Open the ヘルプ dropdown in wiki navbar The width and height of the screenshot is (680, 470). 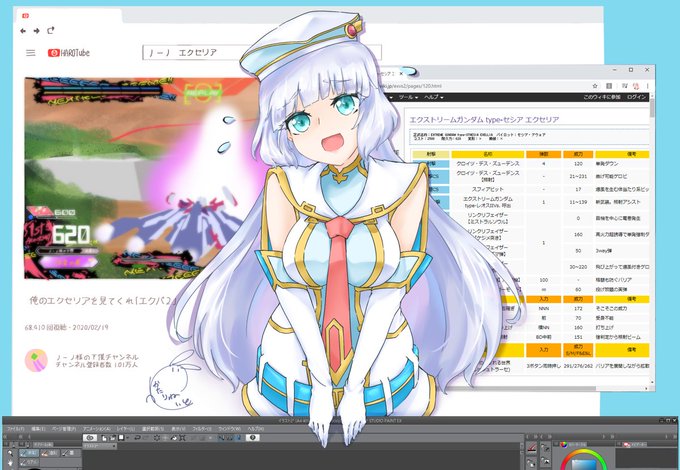434,97
